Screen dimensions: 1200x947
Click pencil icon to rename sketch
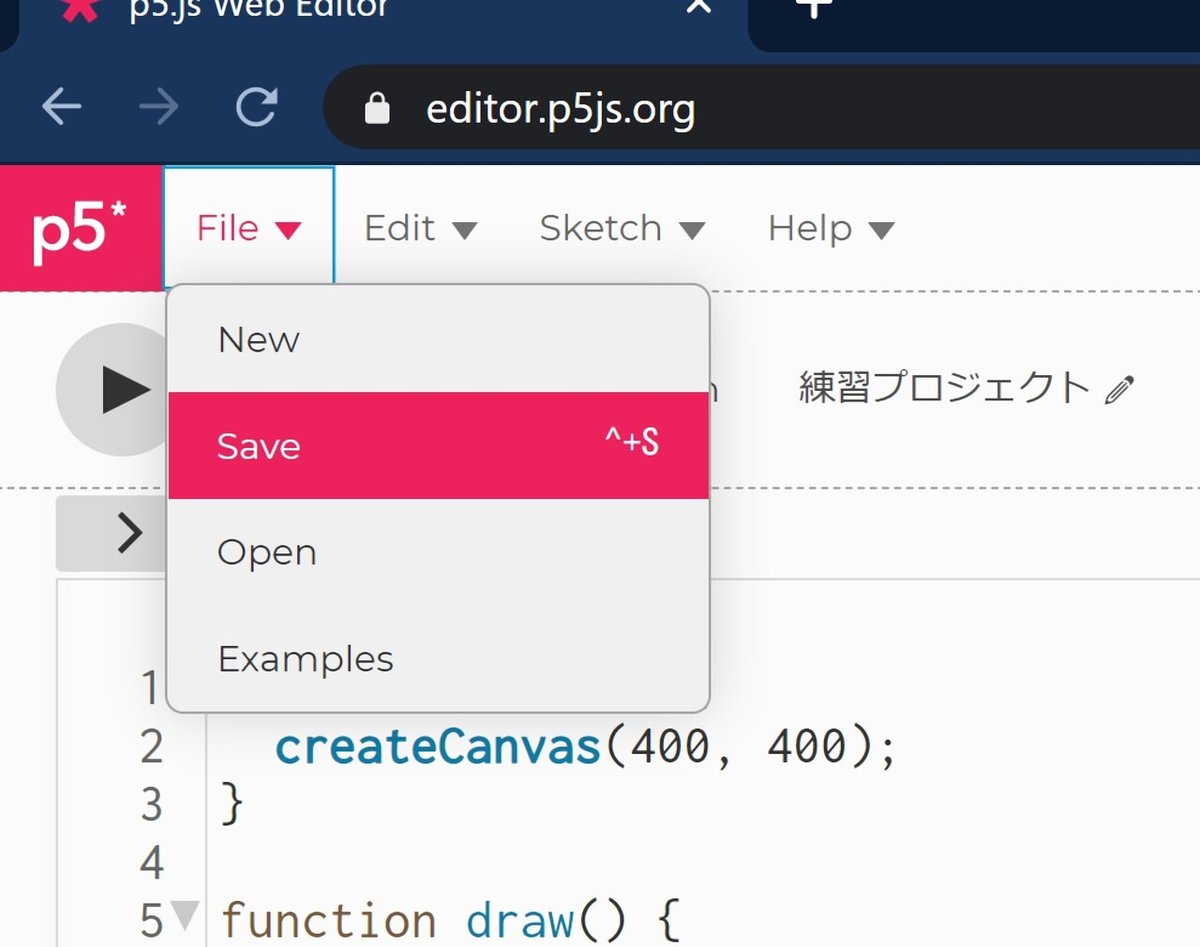point(1120,389)
